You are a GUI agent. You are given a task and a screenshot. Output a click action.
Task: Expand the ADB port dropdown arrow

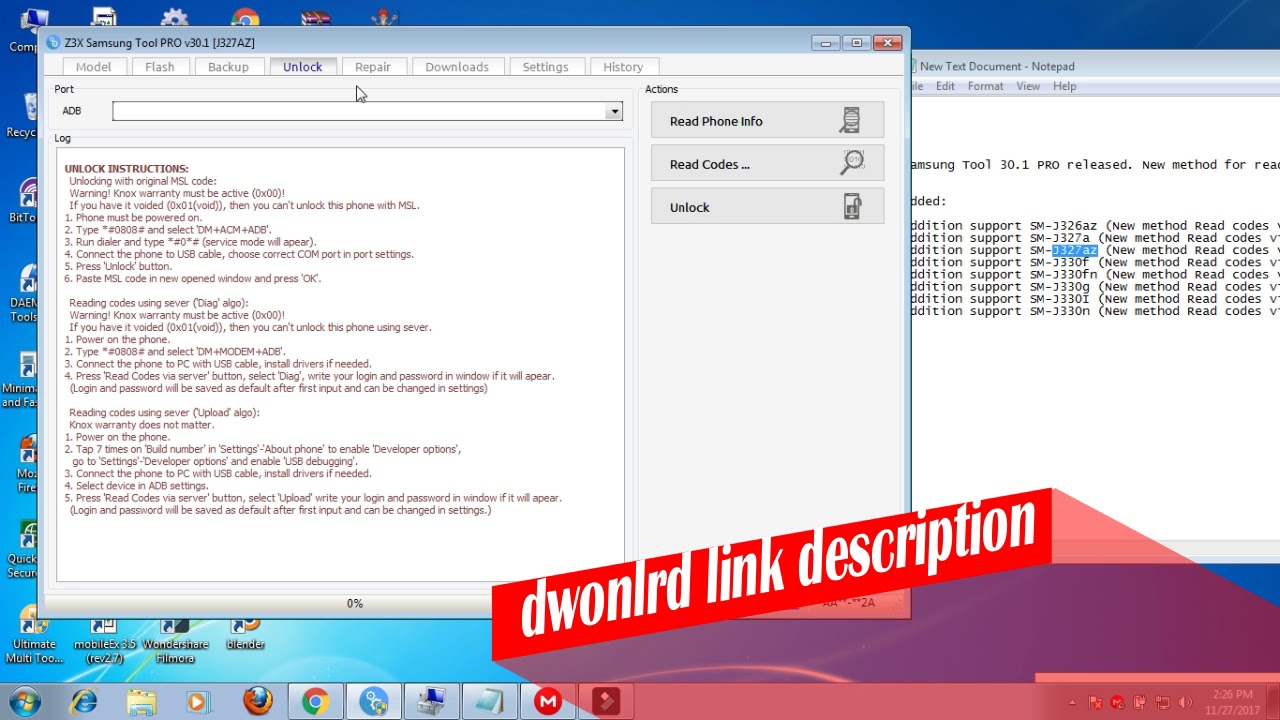click(614, 111)
